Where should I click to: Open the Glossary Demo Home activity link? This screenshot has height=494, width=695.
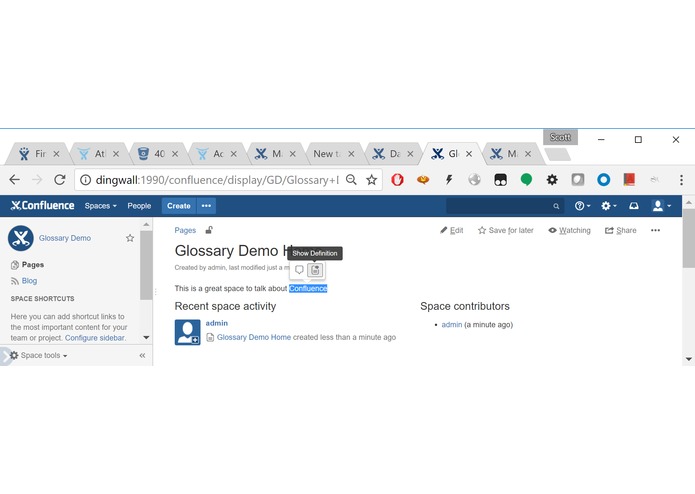(x=254, y=337)
